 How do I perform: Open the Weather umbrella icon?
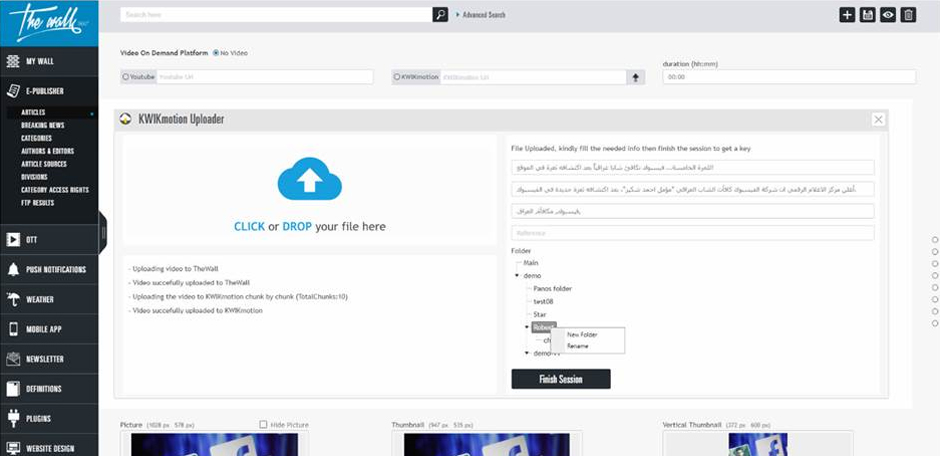13,300
